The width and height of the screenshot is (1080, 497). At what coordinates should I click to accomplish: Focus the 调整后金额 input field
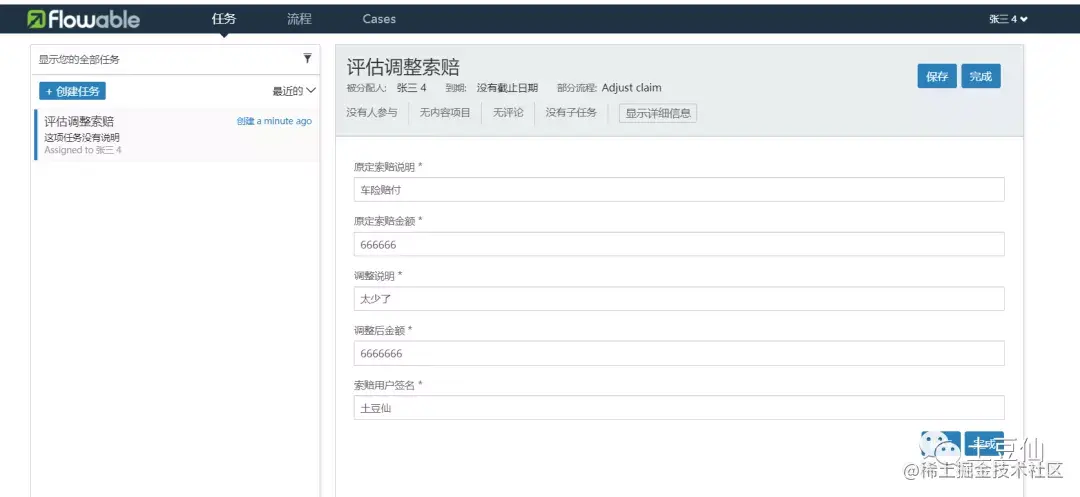[679, 353]
